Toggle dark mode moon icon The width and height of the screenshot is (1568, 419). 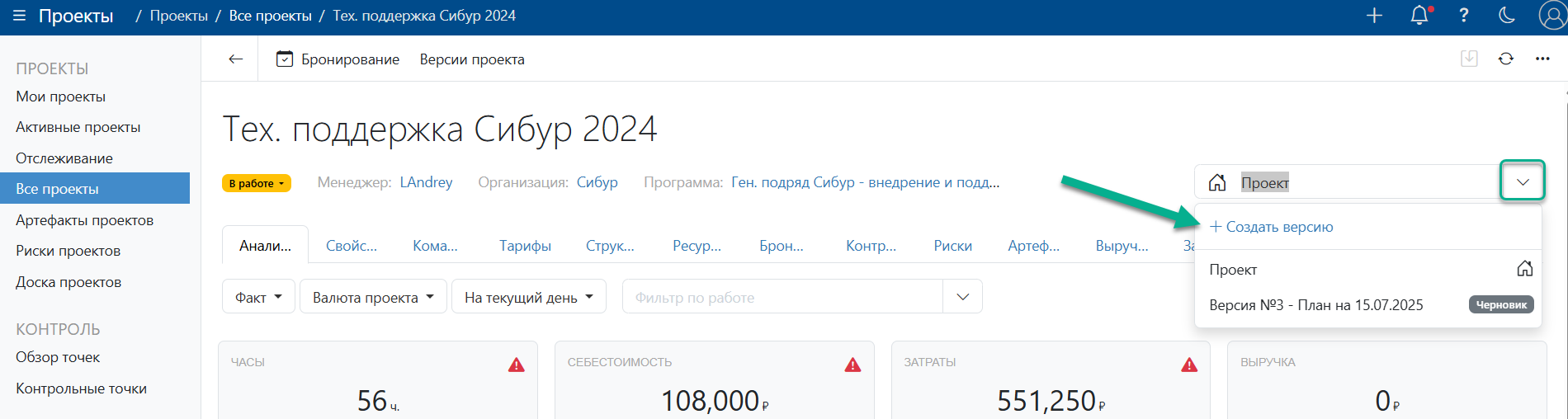[x=1507, y=15]
